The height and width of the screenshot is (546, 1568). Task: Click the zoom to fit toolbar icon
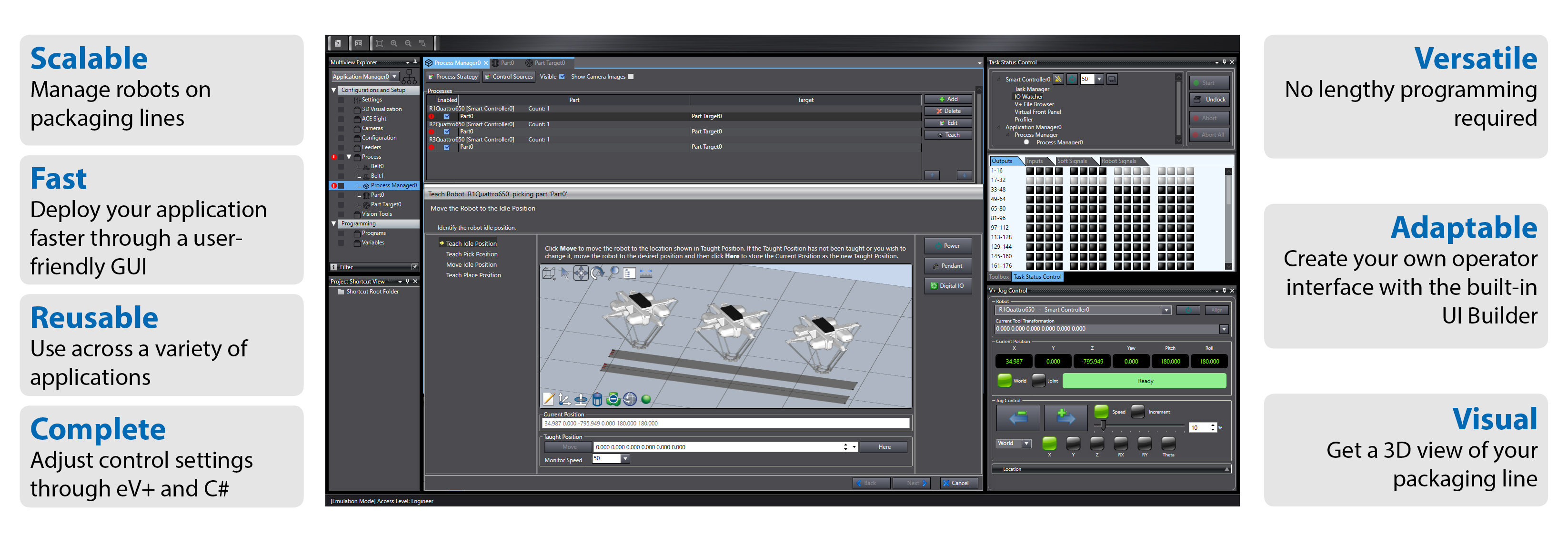[x=379, y=43]
